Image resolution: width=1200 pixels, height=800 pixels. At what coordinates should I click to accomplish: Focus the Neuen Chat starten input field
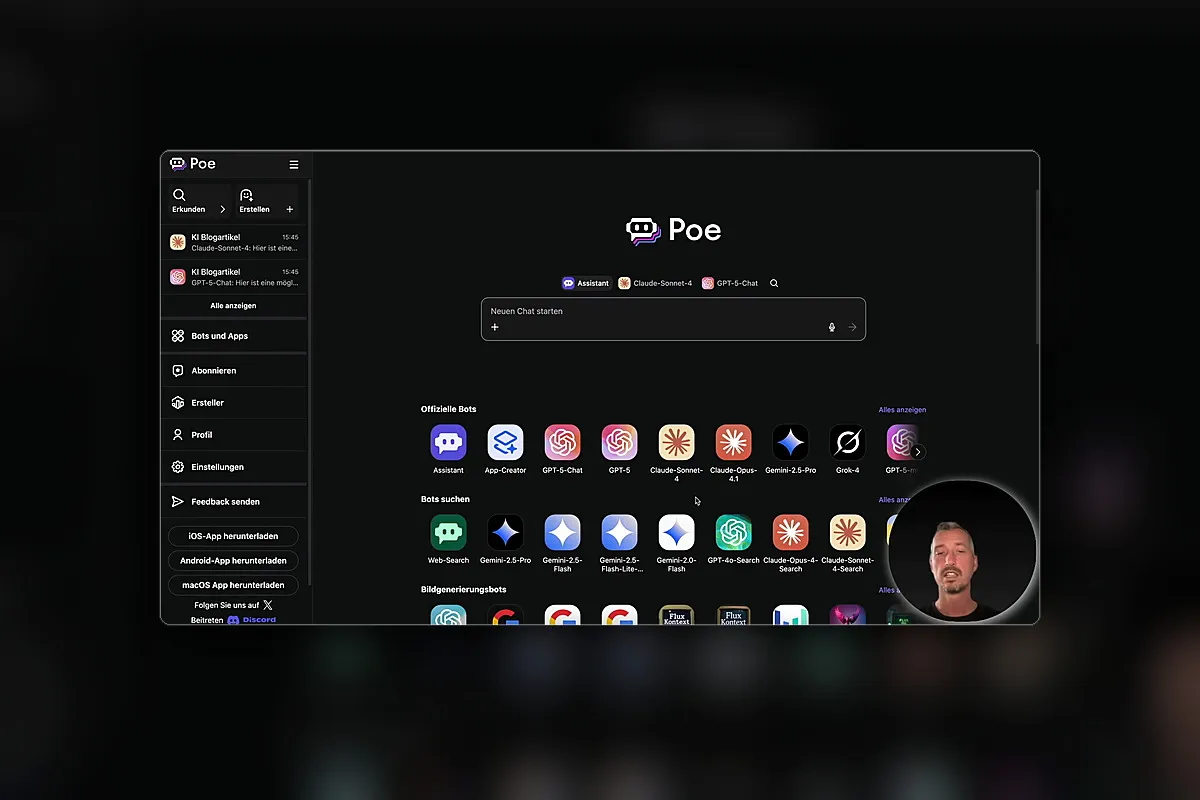(x=673, y=319)
